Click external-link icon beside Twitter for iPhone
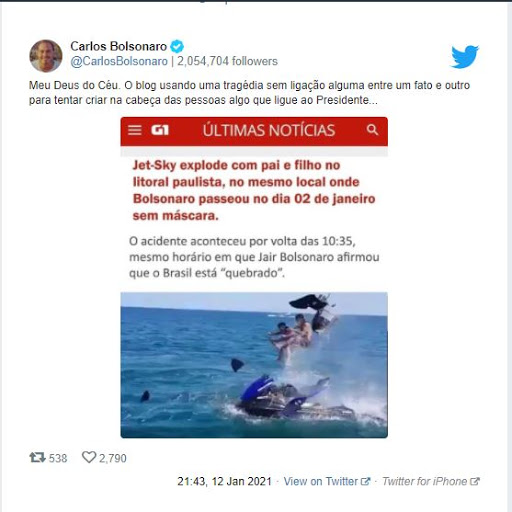Viewport: 512px width, 512px height. pos(475,481)
